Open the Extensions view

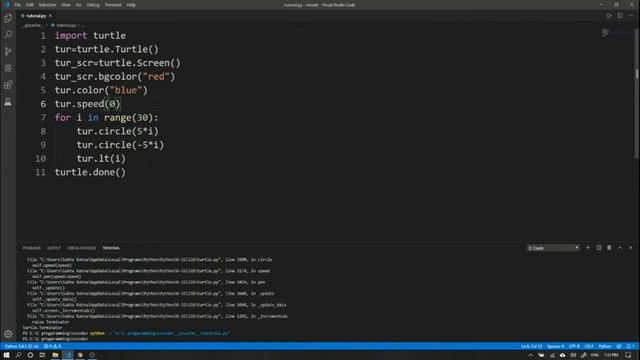click(8, 85)
